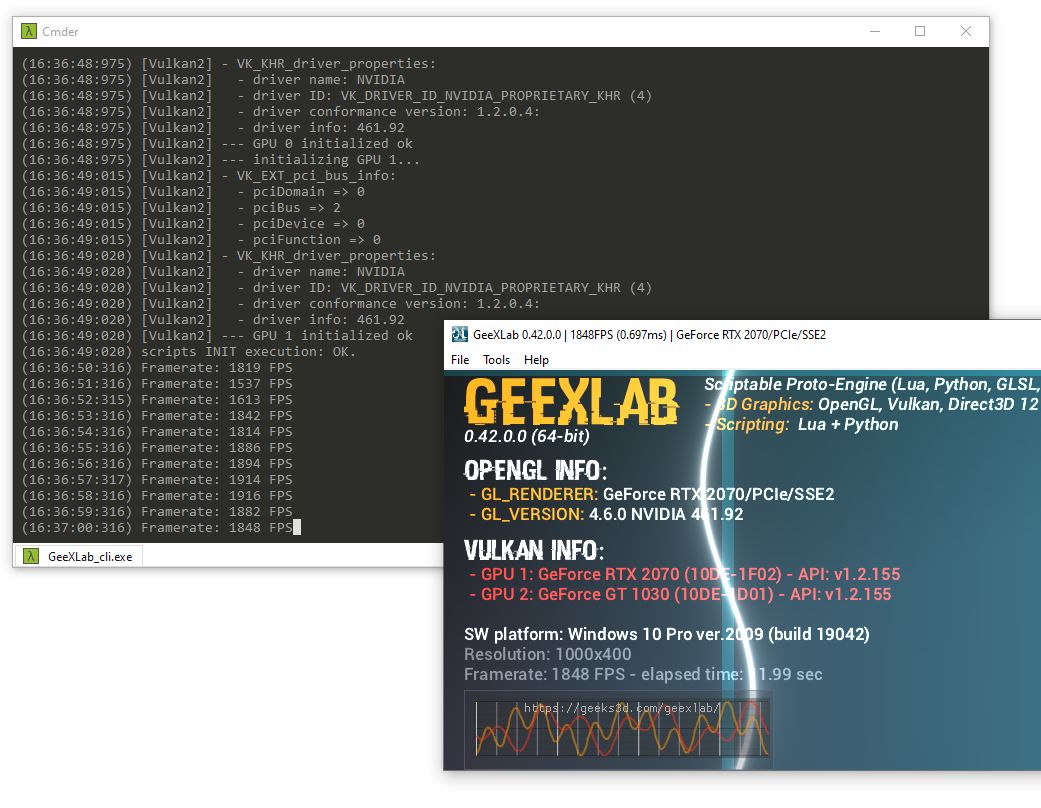Click the 'VULKAN INFO:' heading
Screen dimensions: 1041x808
pyautogui.click(x=534, y=550)
